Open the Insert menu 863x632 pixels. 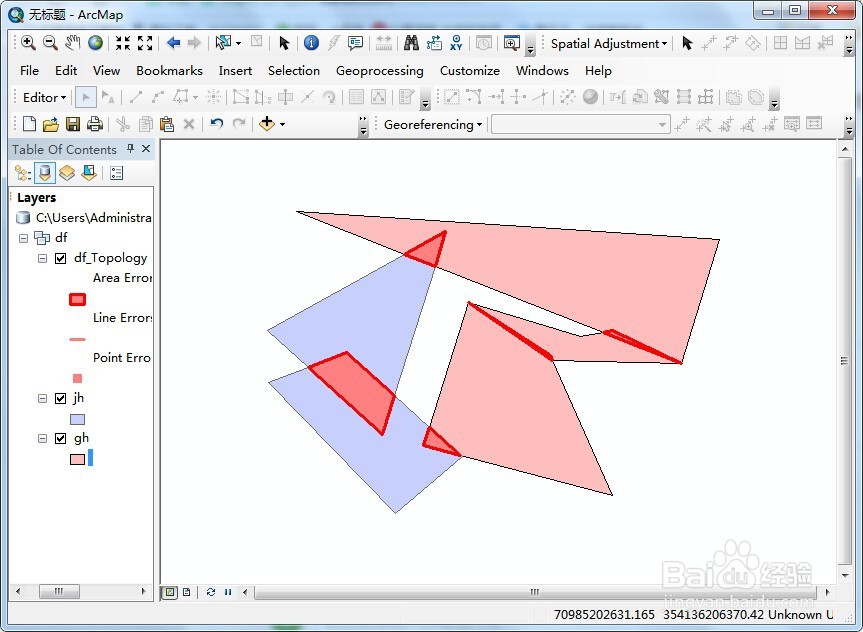pyautogui.click(x=235, y=70)
